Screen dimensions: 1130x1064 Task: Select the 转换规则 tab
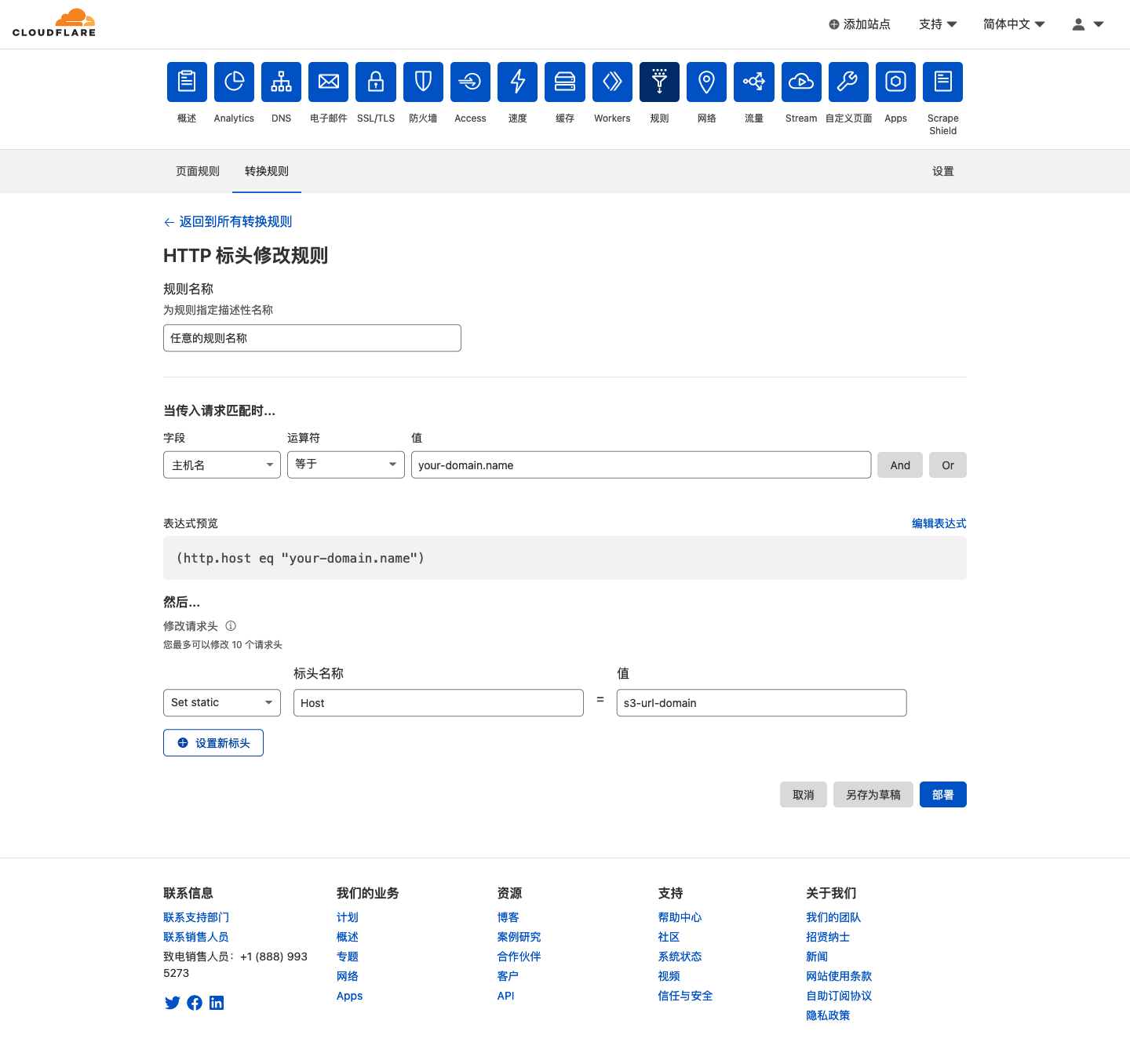[267, 171]
